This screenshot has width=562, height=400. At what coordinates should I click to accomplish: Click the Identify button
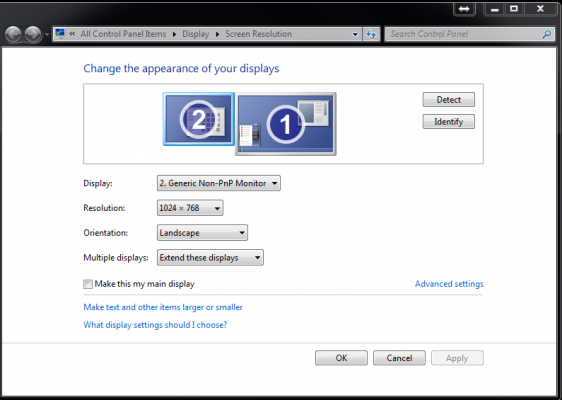(x=448, y=122)
